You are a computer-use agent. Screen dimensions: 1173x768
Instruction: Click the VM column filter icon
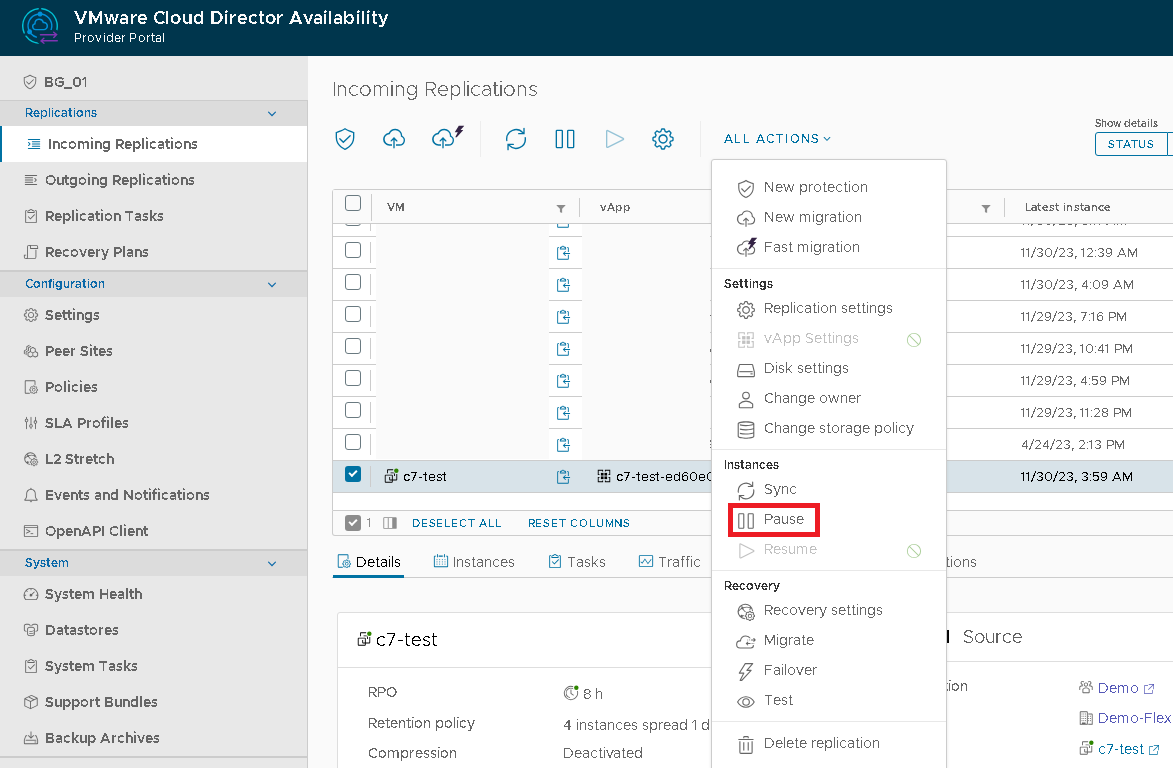coord(560,208)
